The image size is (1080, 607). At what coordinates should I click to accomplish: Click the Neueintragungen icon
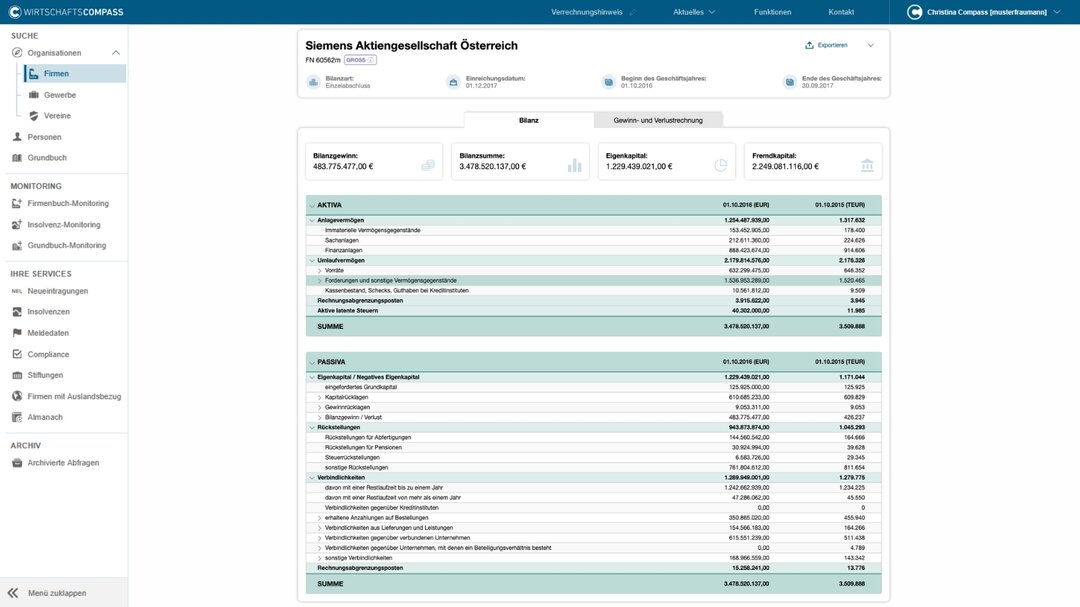tap(17, 291)
